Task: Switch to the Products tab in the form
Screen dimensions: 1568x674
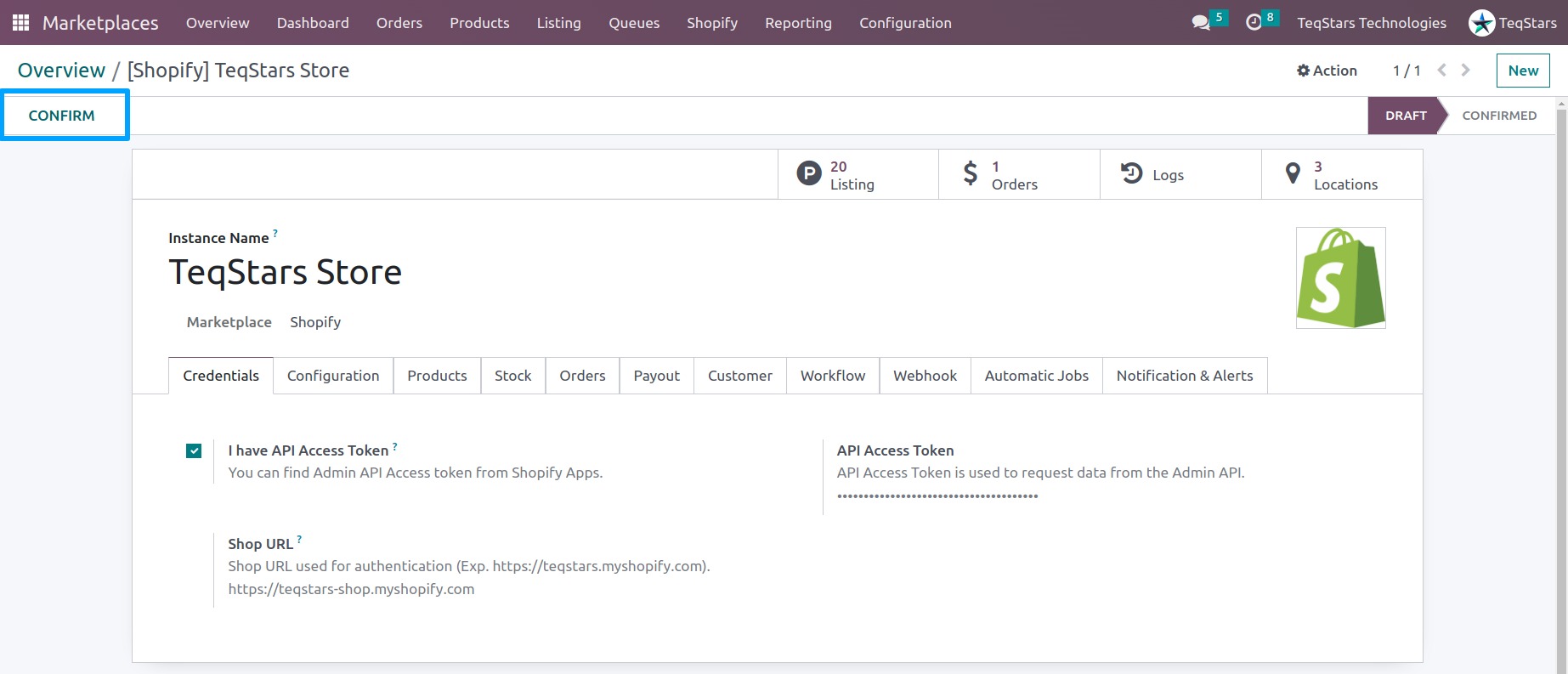Action: pyautogui.click(x=437, y=376)
